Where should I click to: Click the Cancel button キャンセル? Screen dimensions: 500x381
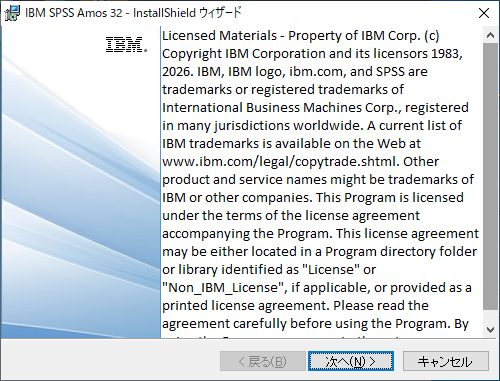446,361
